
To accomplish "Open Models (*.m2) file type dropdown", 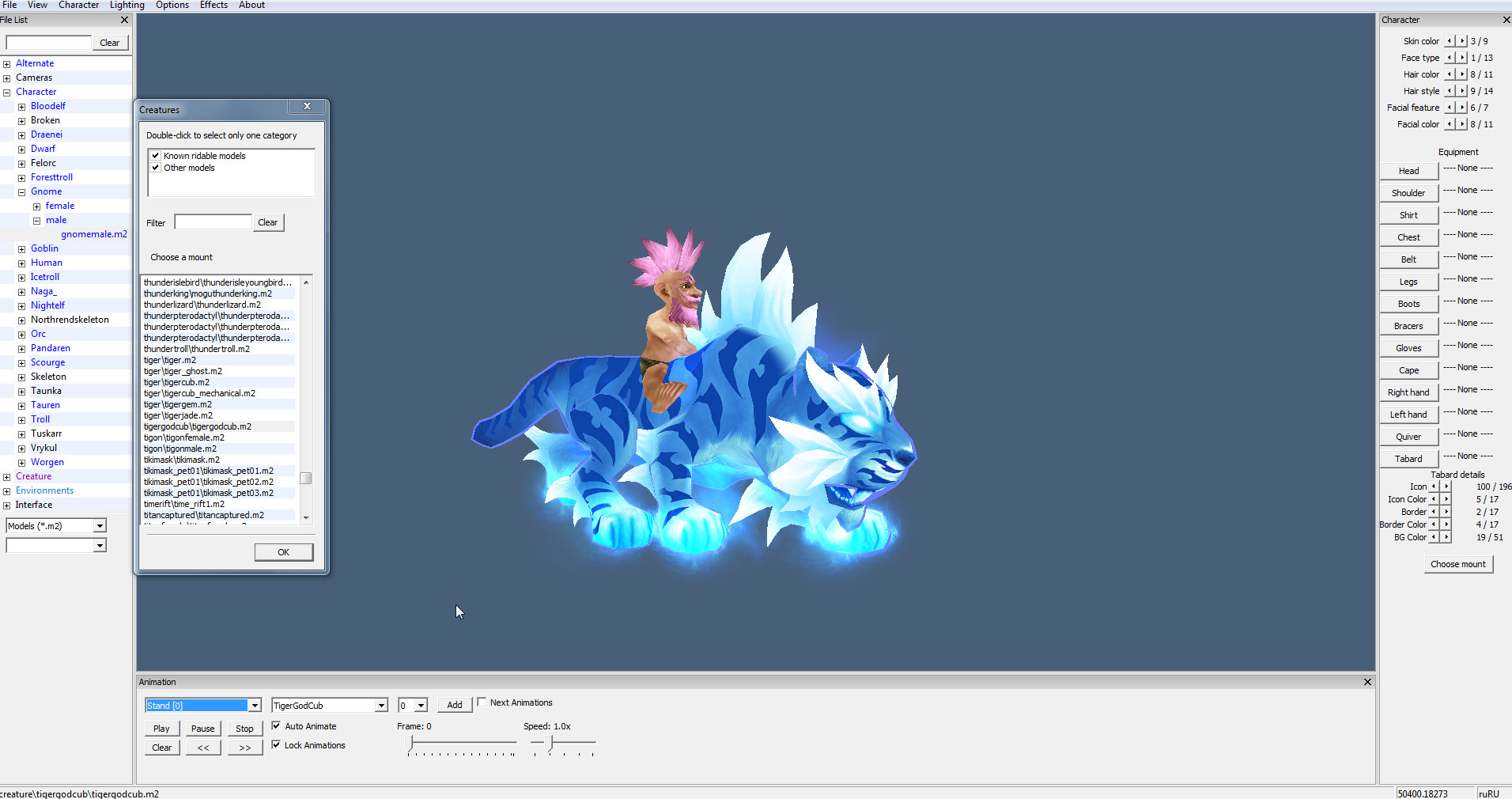I will coord(100,526).
